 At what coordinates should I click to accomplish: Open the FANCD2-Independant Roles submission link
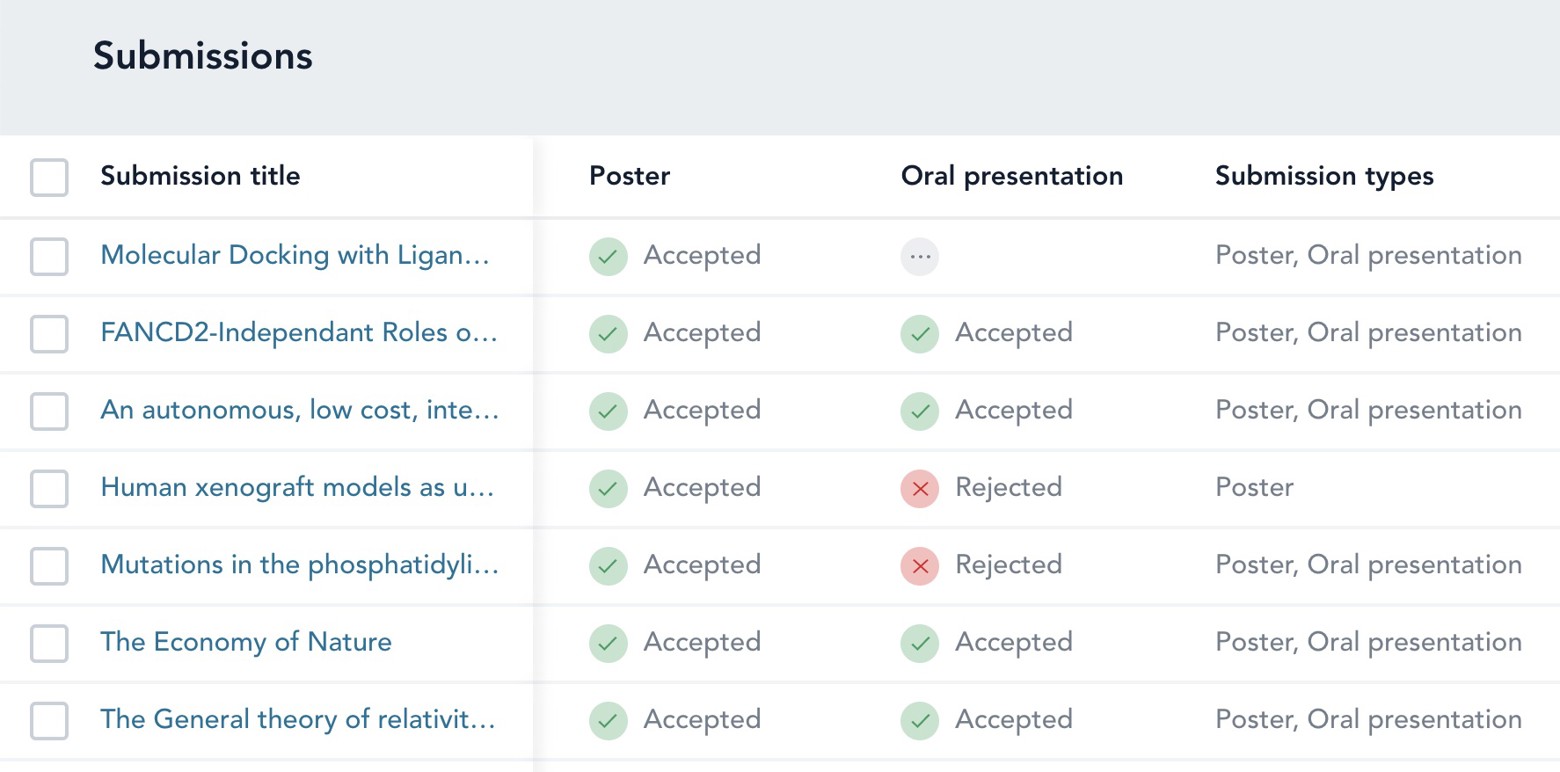pyautogui.click(x=298, y=333)
